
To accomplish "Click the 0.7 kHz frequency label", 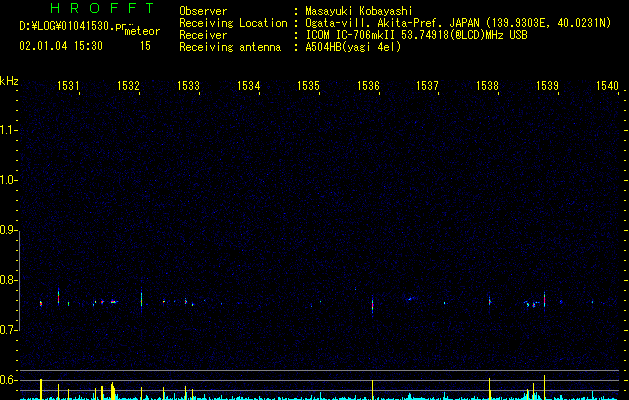I will pyautogui.click(x=8, y=330).
